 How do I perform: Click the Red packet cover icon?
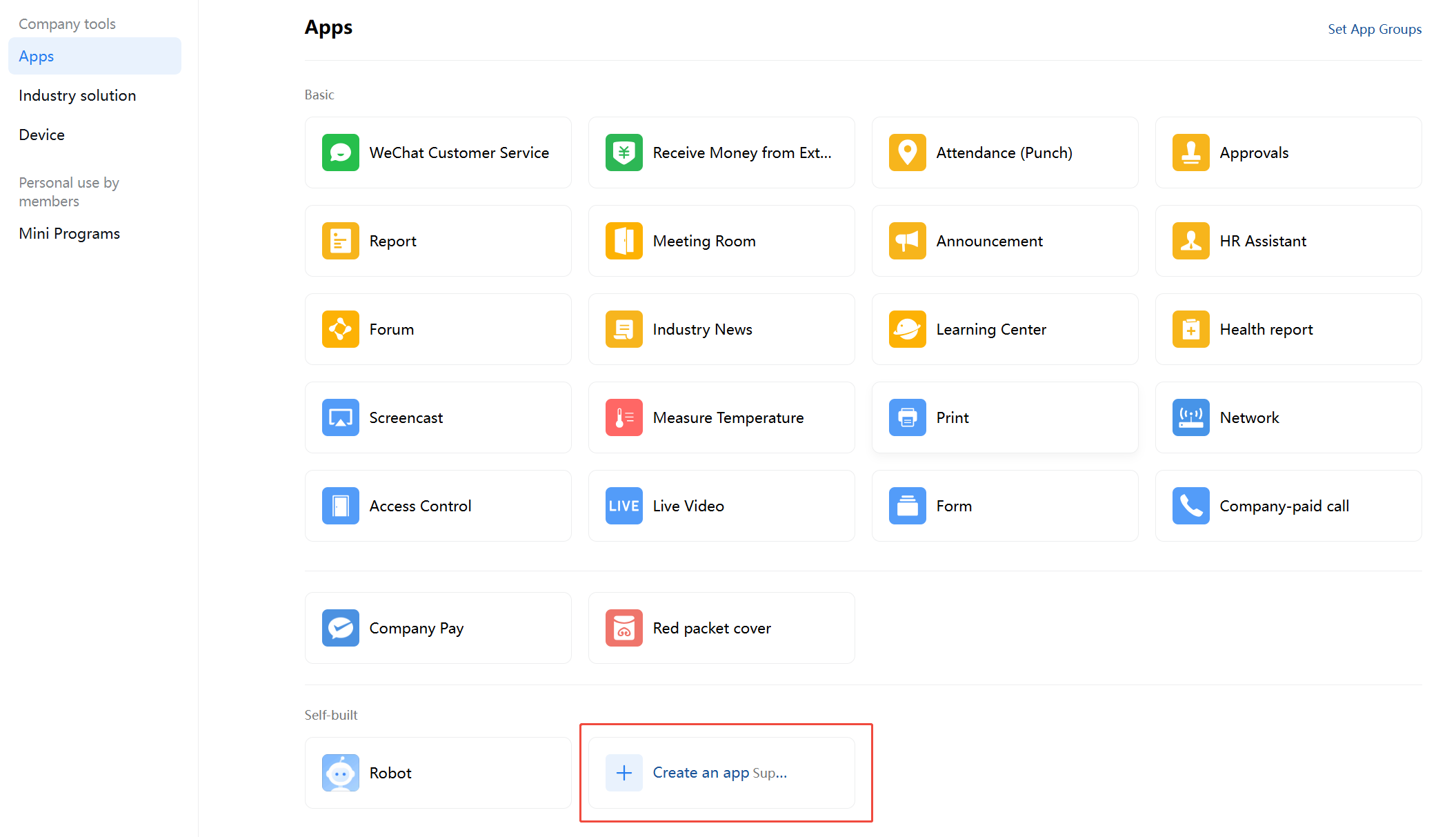click(x=624, y=628)
